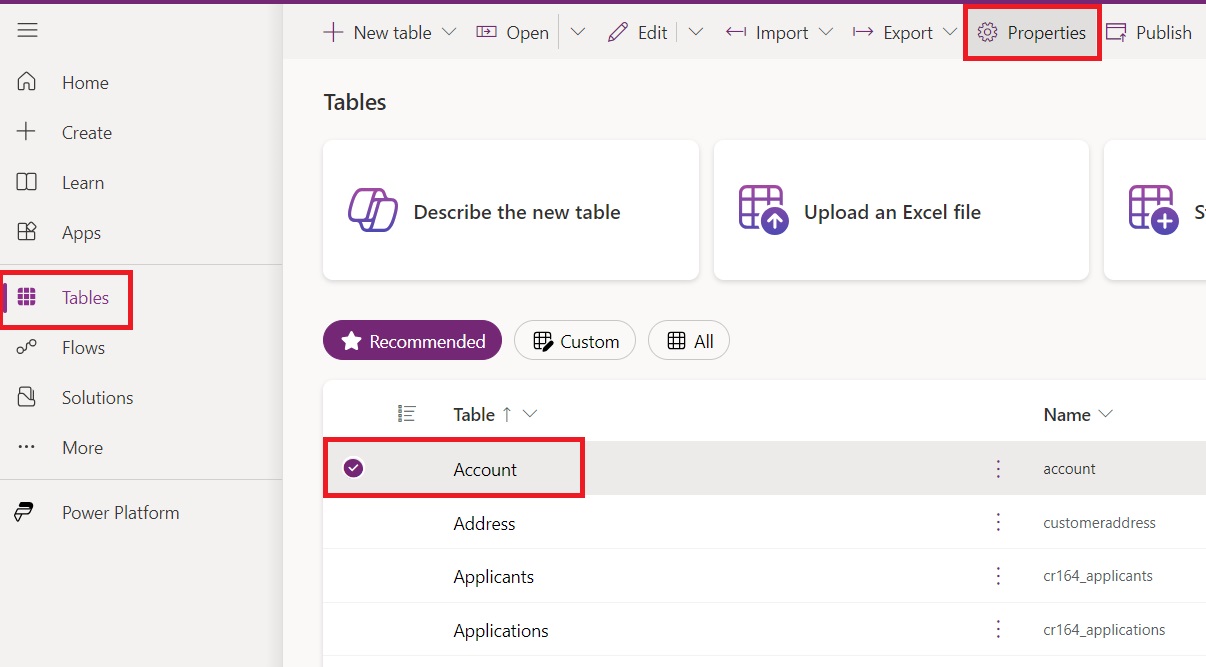Open more options for Address row
1206x667 pixels.
click(997, 523)
